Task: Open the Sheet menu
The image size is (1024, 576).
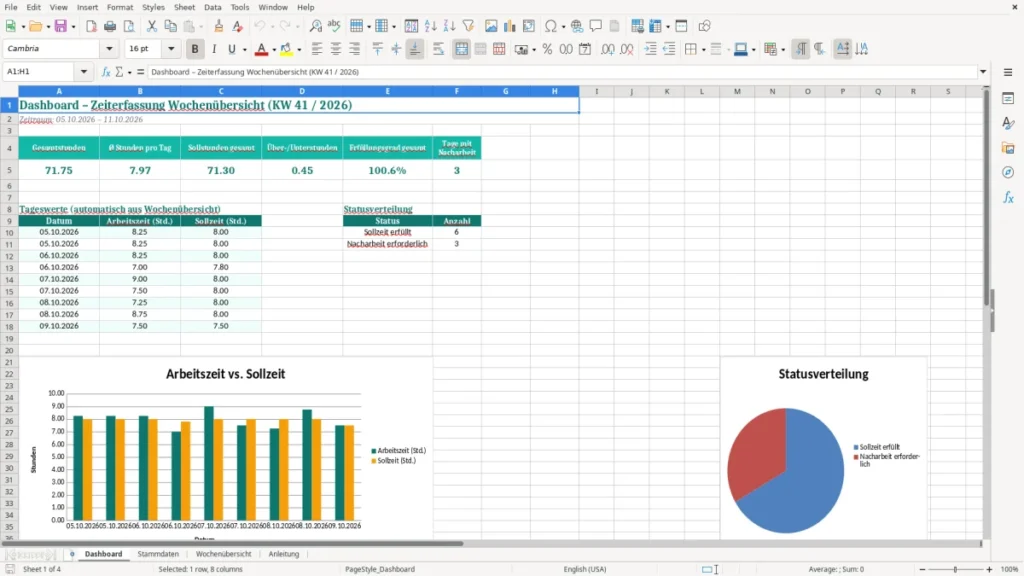Action: (x=184, y=7)
